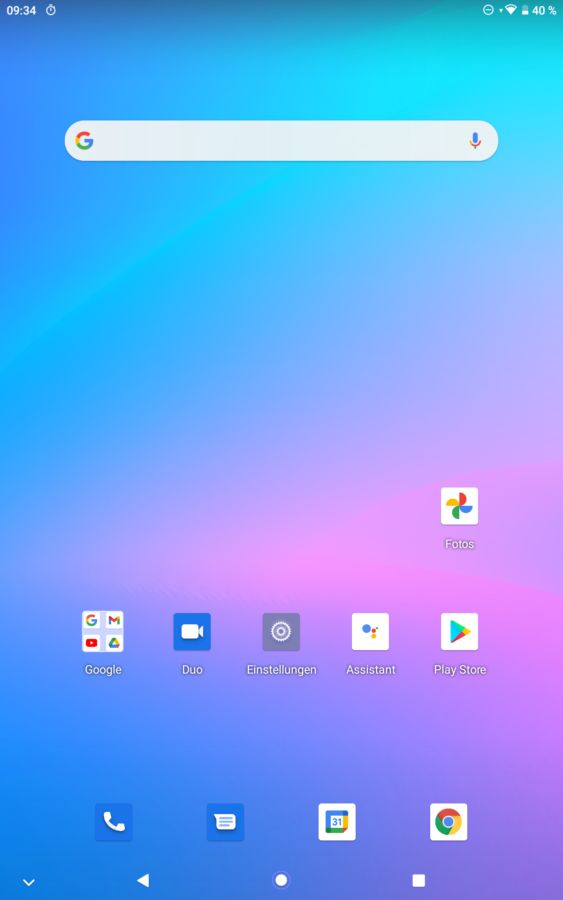Tap the battery icon in status bar
The height and width of the screenshot is (900, 563).
coord(525,10)
